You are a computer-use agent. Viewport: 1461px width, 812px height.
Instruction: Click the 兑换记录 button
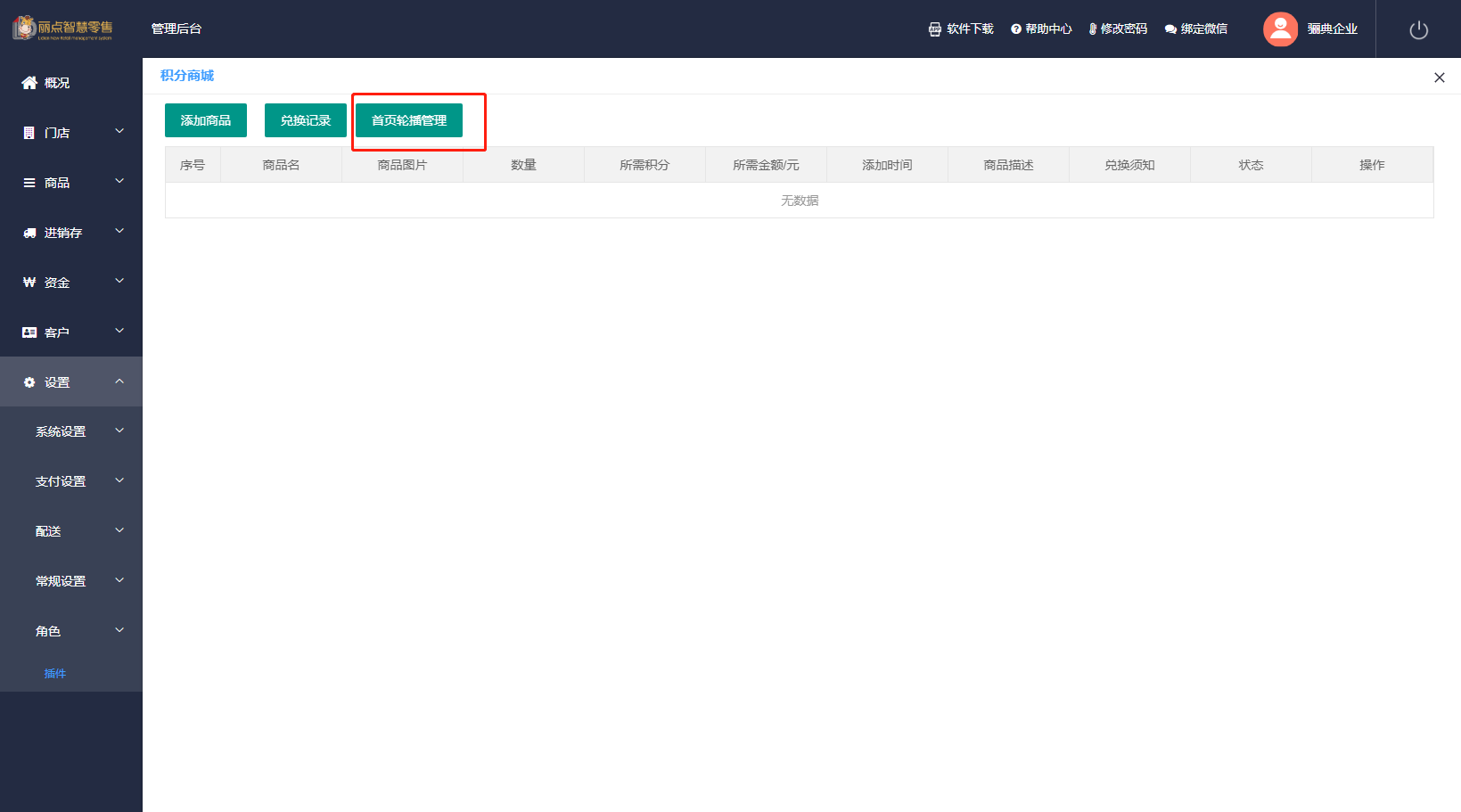click(x=306, y=120)
